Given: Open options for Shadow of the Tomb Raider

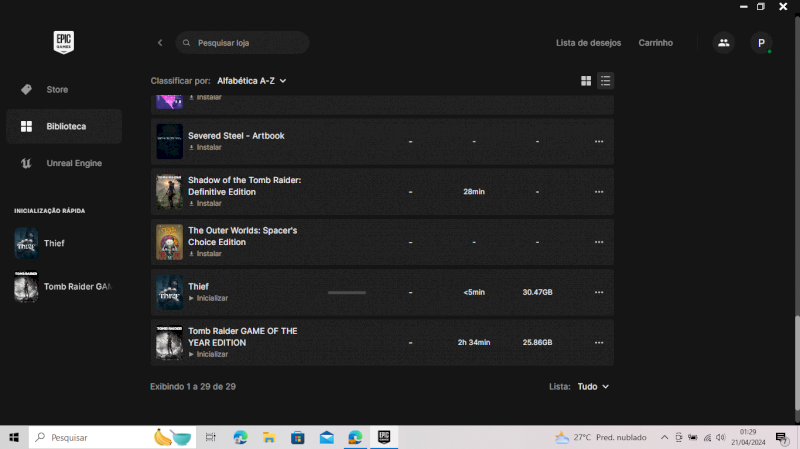Looking at the screenshot, I should tap(599, 192).
